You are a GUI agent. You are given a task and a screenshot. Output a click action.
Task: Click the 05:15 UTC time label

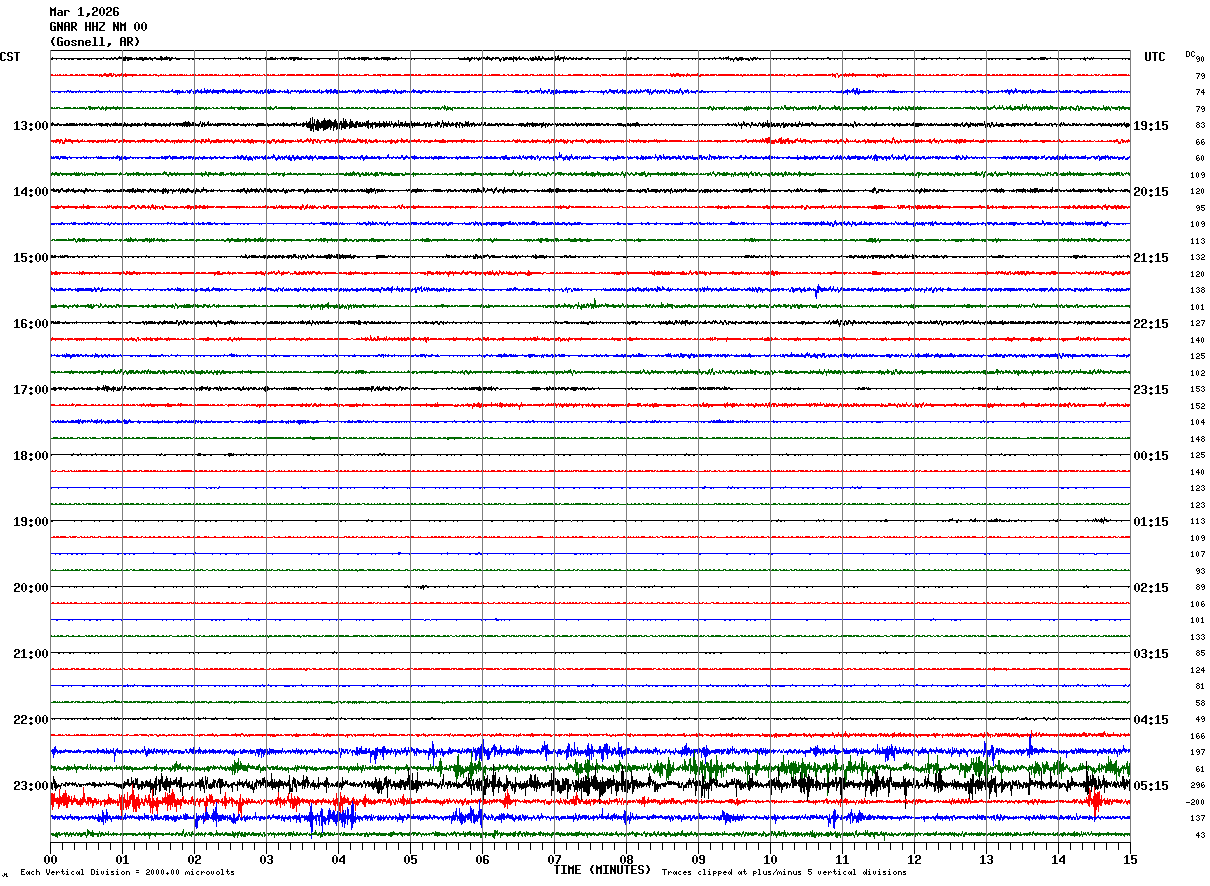pos(1150,786)
